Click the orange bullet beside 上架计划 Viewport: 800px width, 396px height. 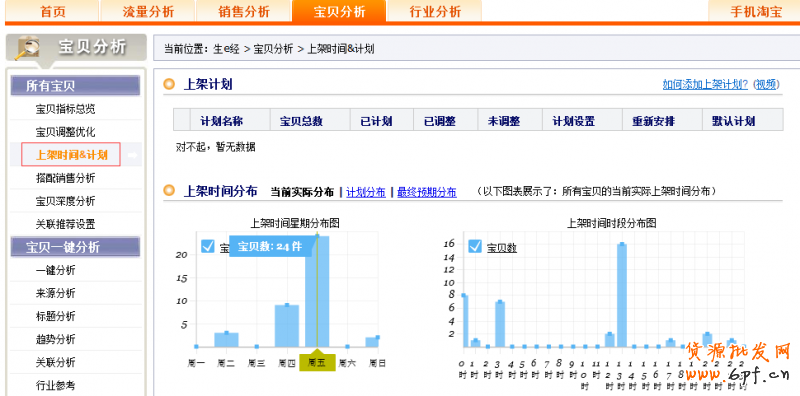169,84
